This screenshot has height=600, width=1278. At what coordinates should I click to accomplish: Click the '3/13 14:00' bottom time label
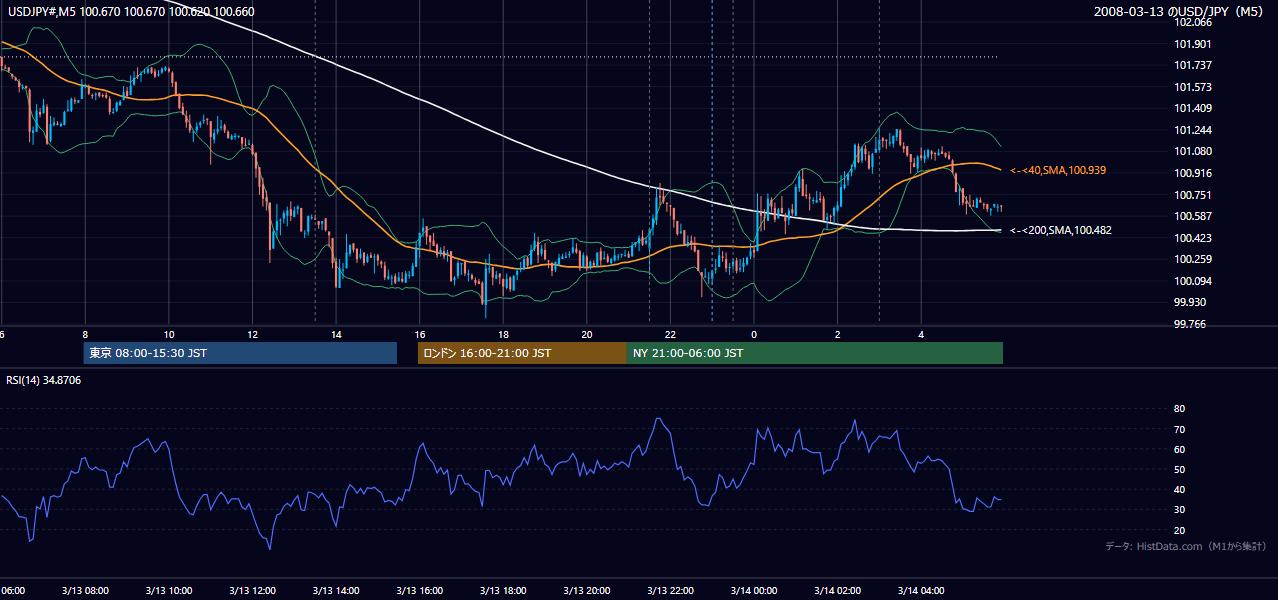[336, 591]
